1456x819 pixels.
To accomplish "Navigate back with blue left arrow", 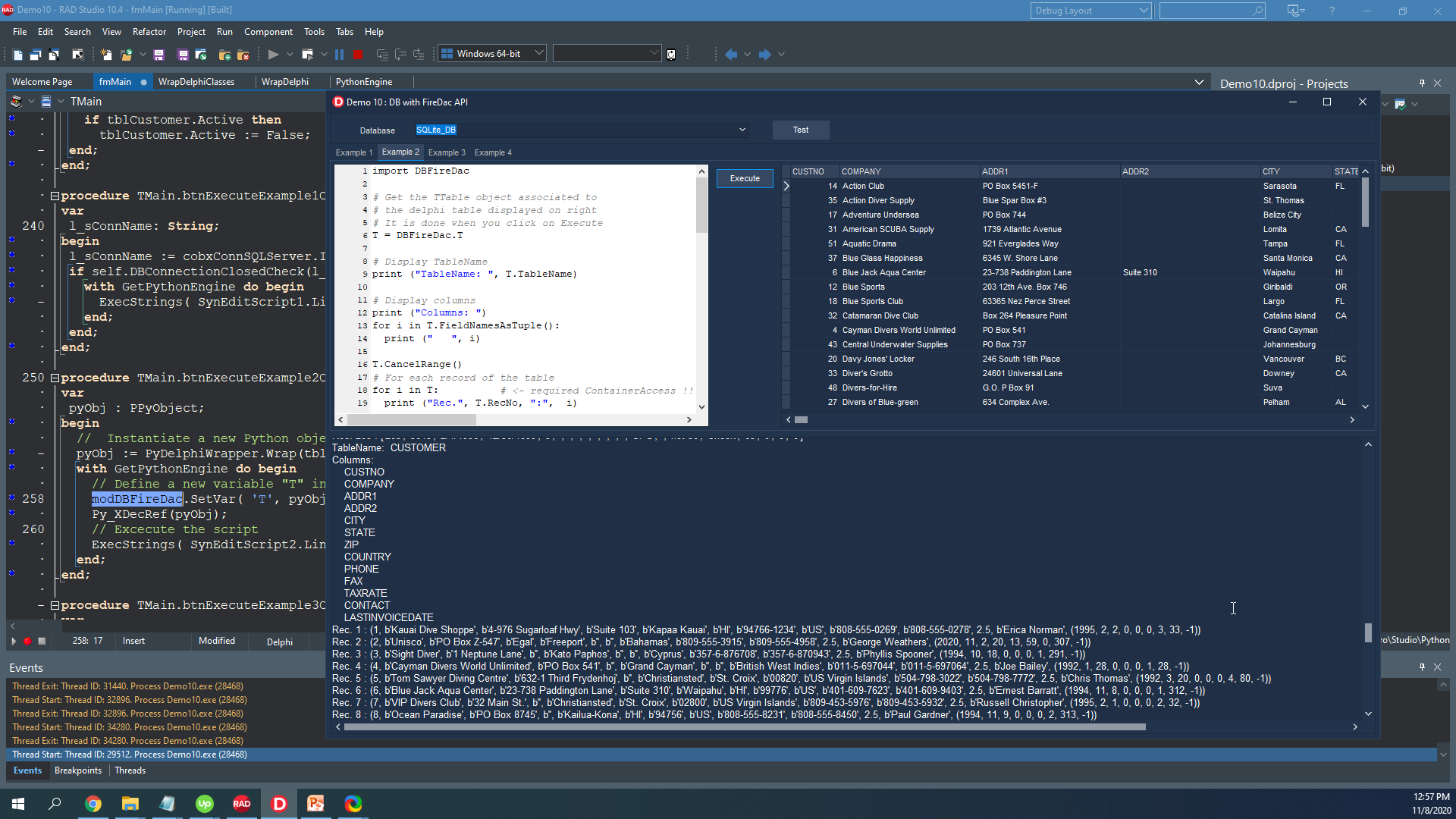I will tap(731, 54).
